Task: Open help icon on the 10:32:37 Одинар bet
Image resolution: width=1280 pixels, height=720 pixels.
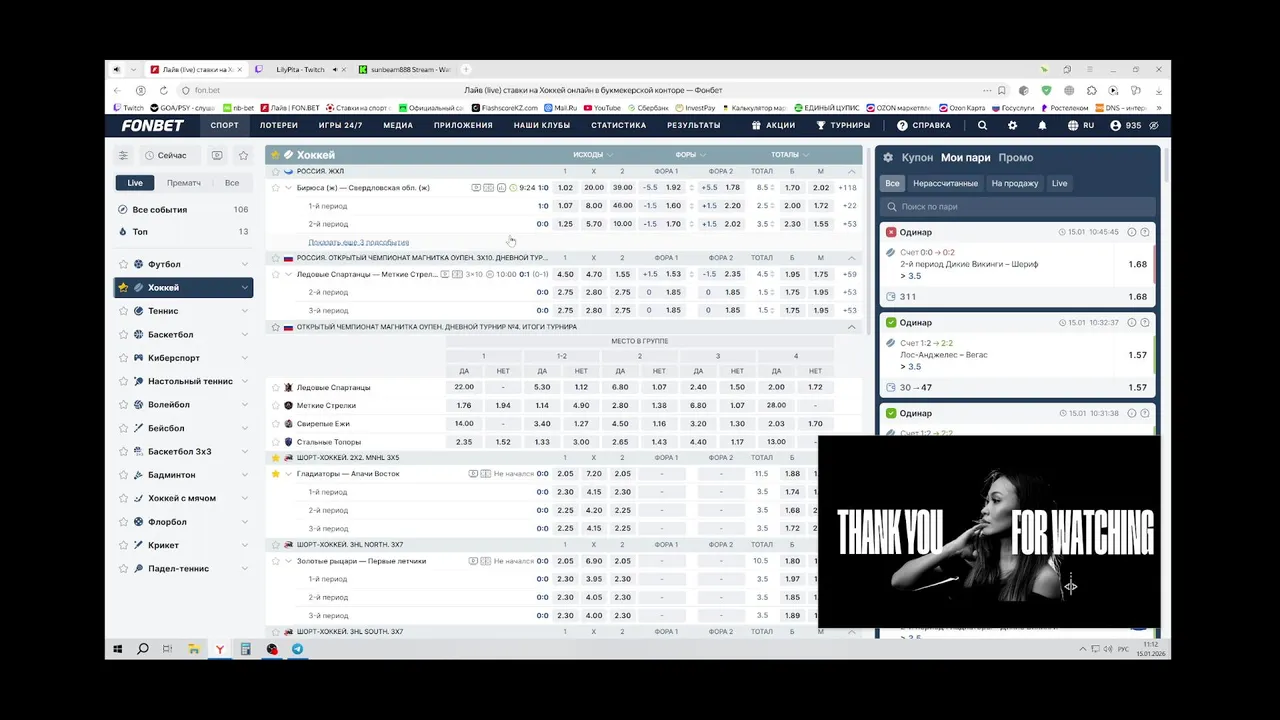Action: click(x=1145, y=322)
